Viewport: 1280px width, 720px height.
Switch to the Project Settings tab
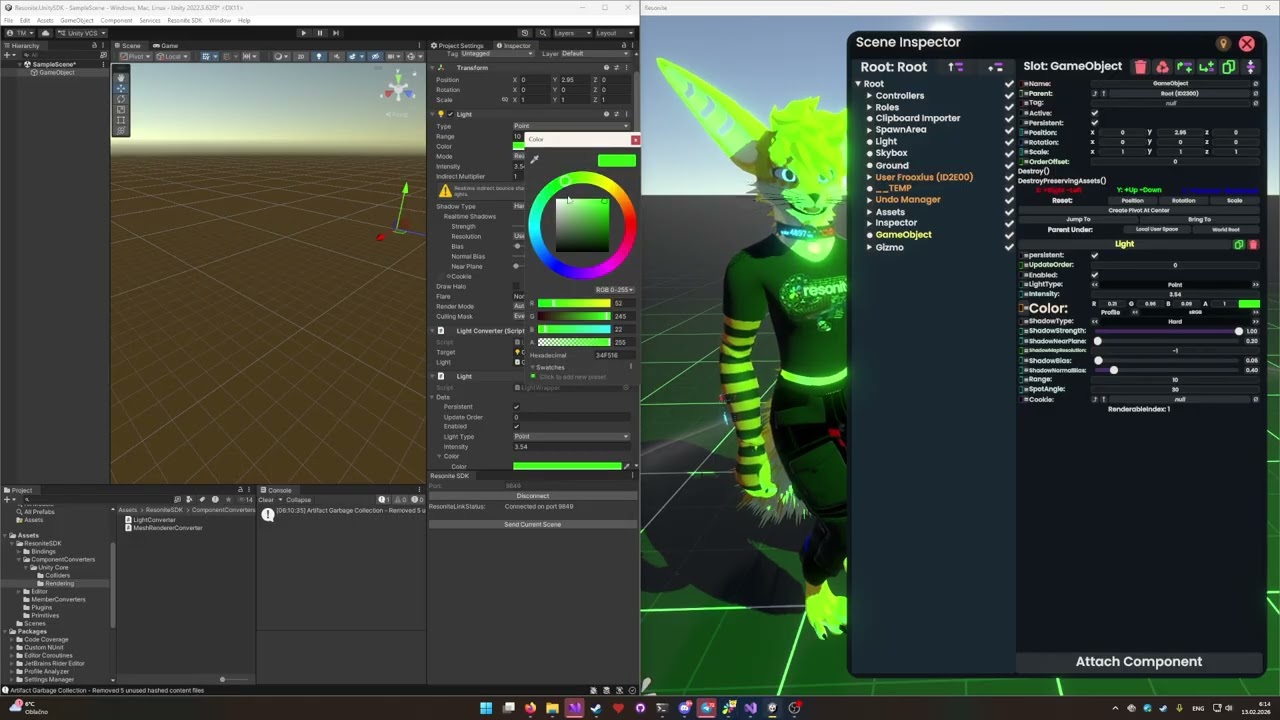458,46
